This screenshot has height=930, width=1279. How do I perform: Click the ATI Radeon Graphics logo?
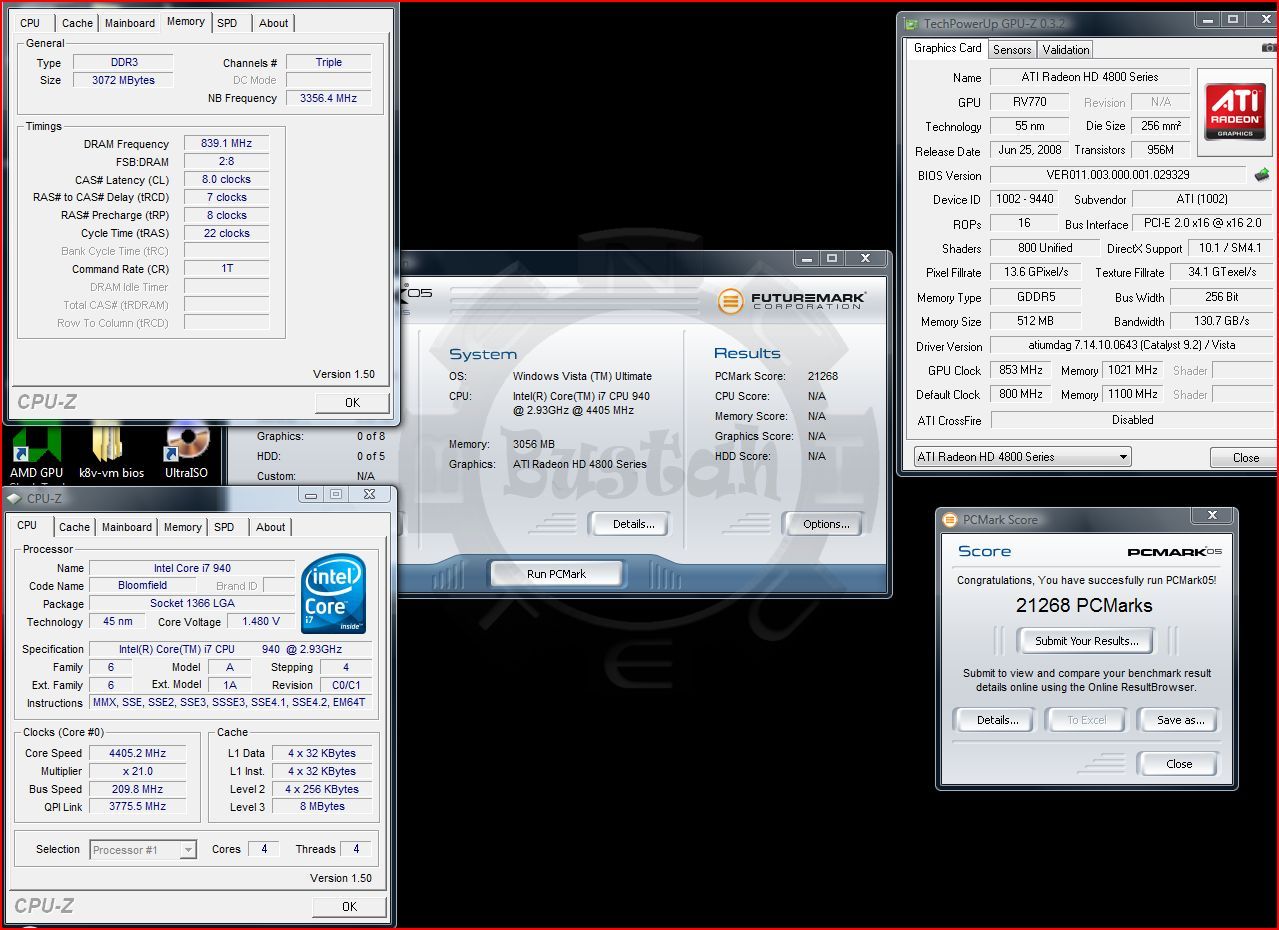coord(1235,111)
